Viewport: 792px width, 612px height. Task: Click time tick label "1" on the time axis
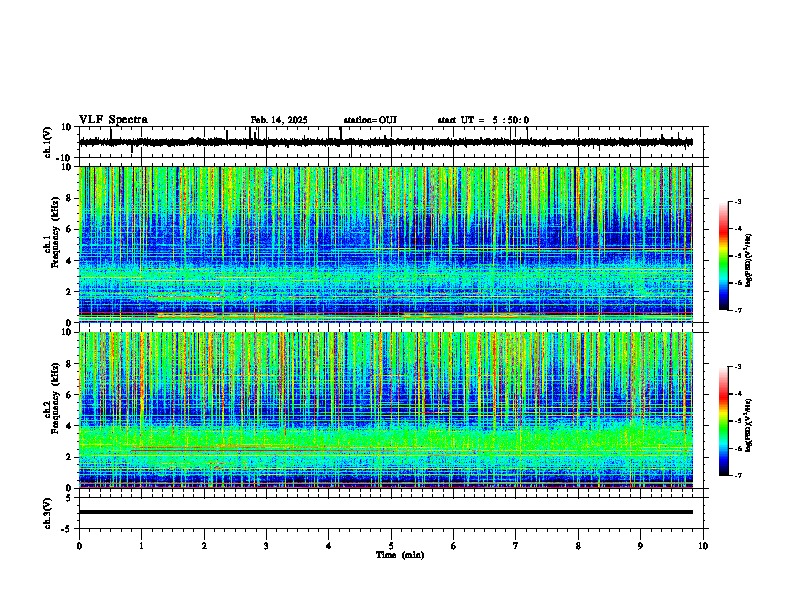(141, 546)
